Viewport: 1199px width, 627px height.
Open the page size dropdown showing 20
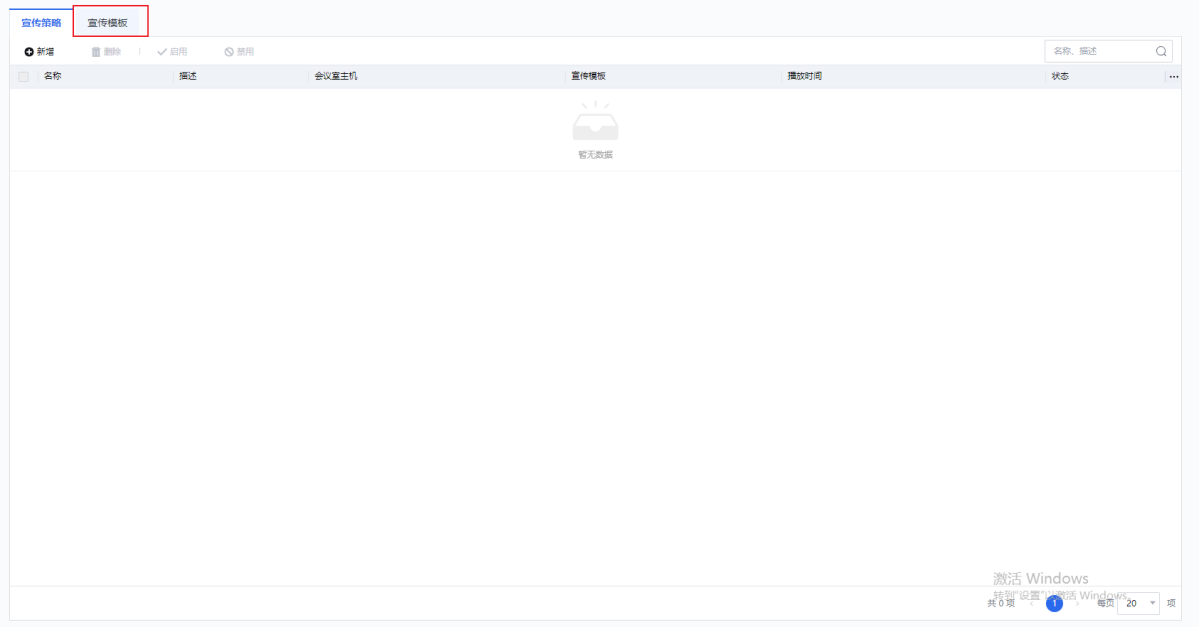[1138, 603]
